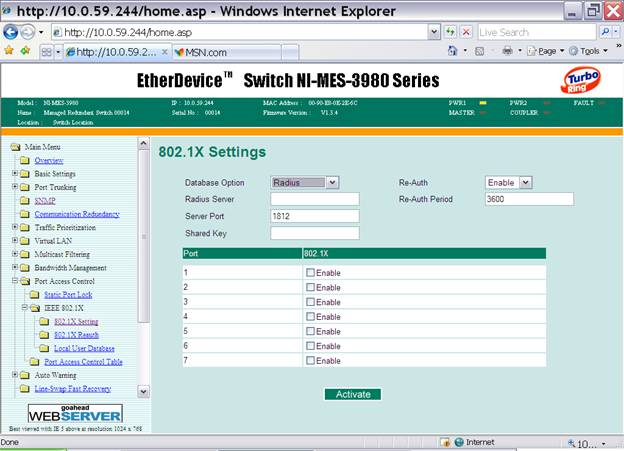Open the Re-Auth dropdown

508,182
